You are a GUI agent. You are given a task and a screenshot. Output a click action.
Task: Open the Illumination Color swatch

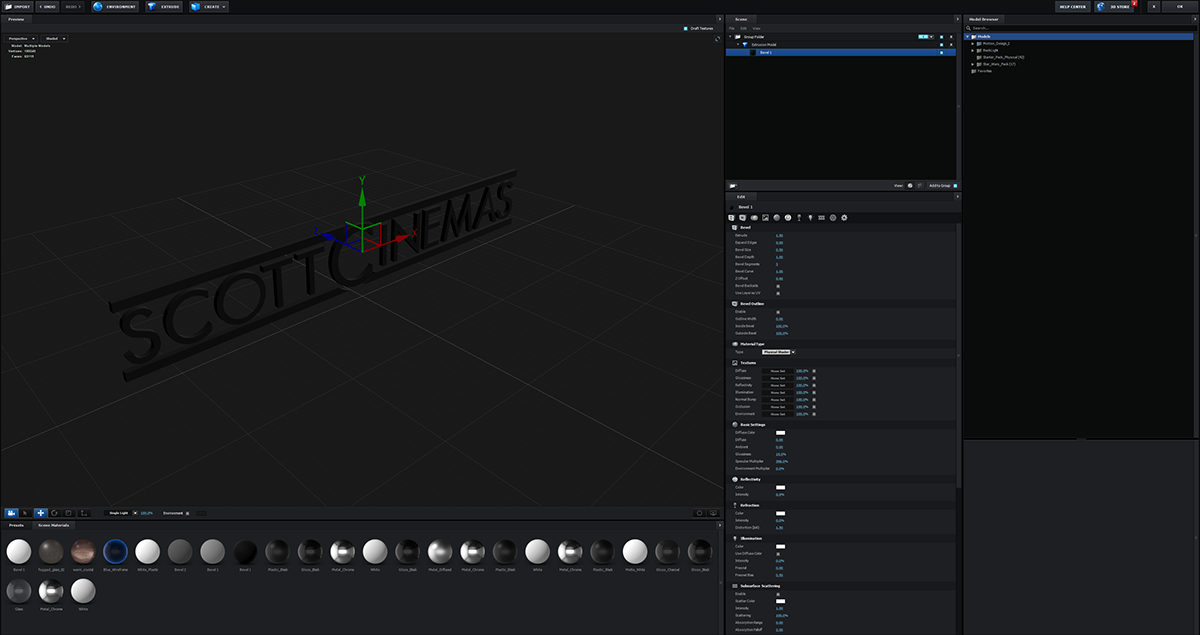(x=780, y=546)
